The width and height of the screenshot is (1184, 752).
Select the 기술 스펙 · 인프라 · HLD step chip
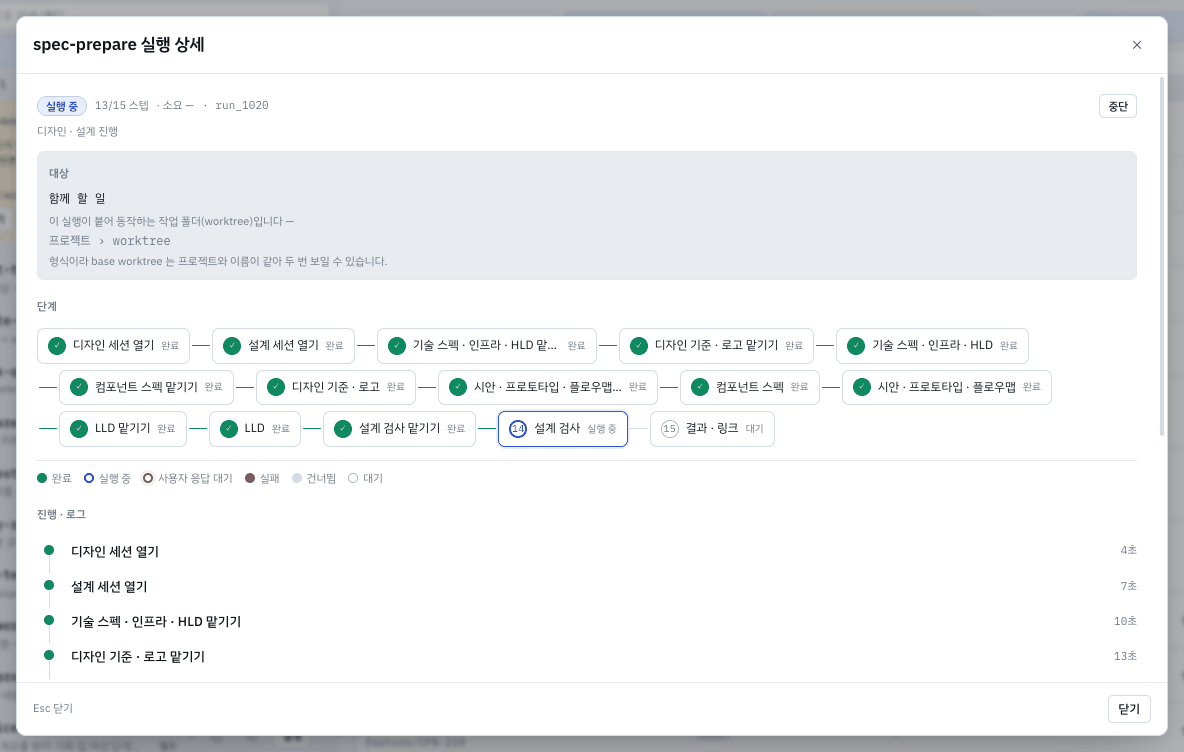pyautogui.click(x=932, y=346)
